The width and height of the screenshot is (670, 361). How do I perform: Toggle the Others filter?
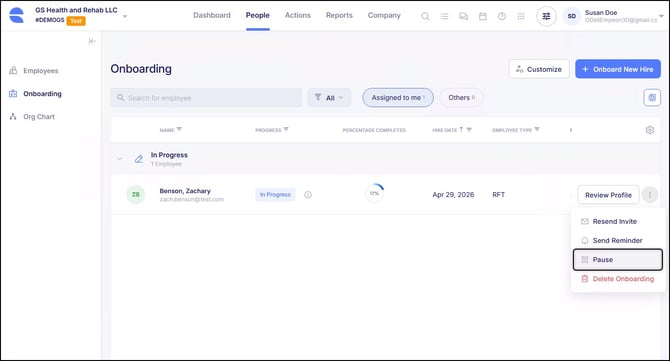tap(461, 97)
